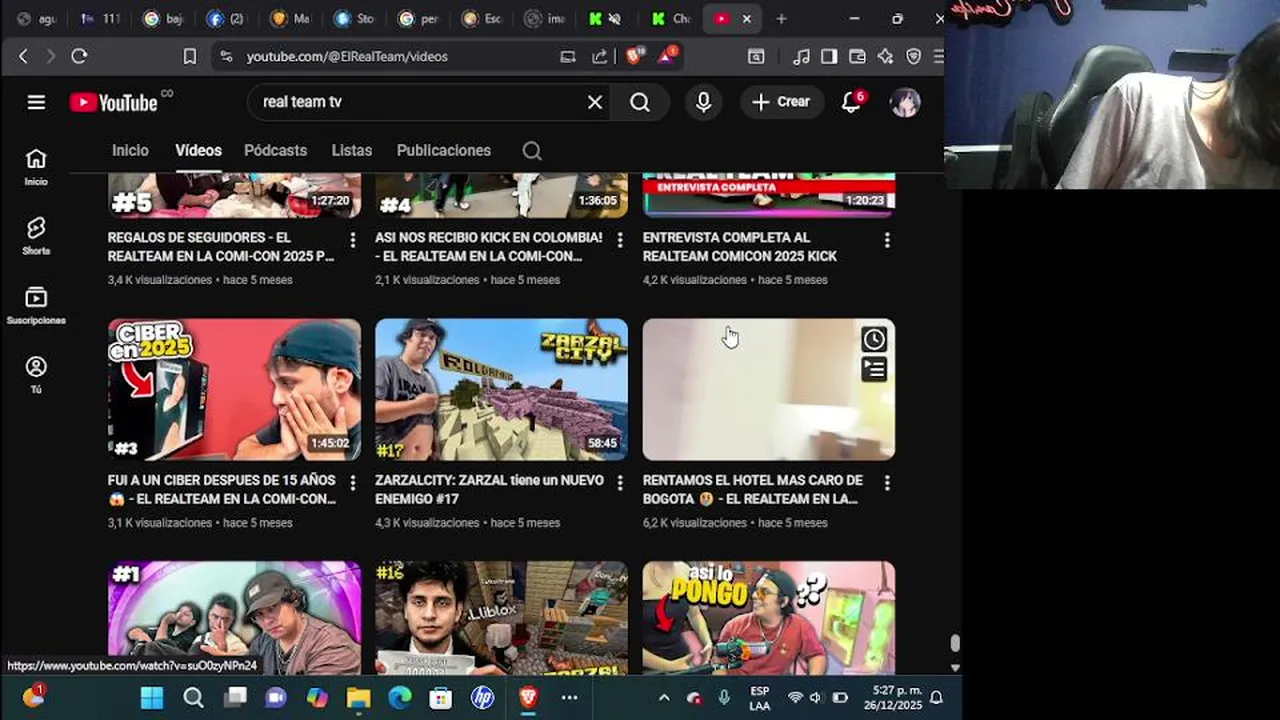Open the Publicaciones tab
1280x720 pixels.
tap(444, 150)
